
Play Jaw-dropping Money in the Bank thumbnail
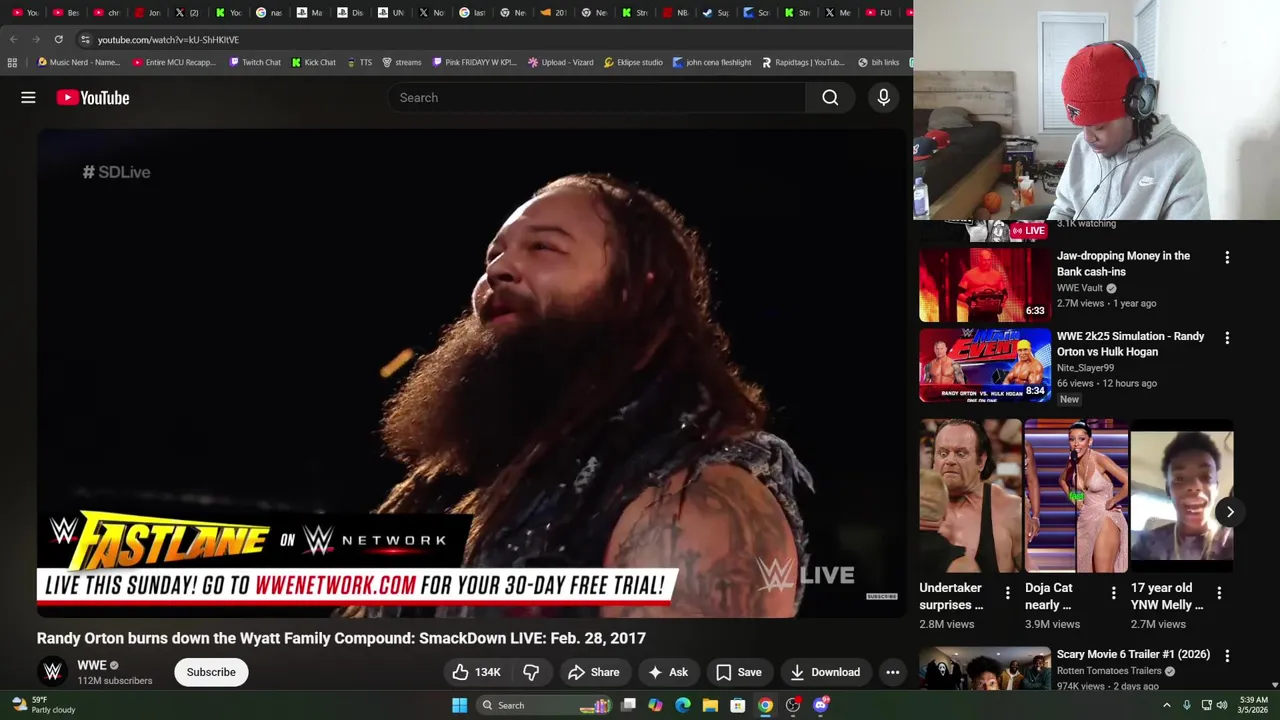(985, 285)
